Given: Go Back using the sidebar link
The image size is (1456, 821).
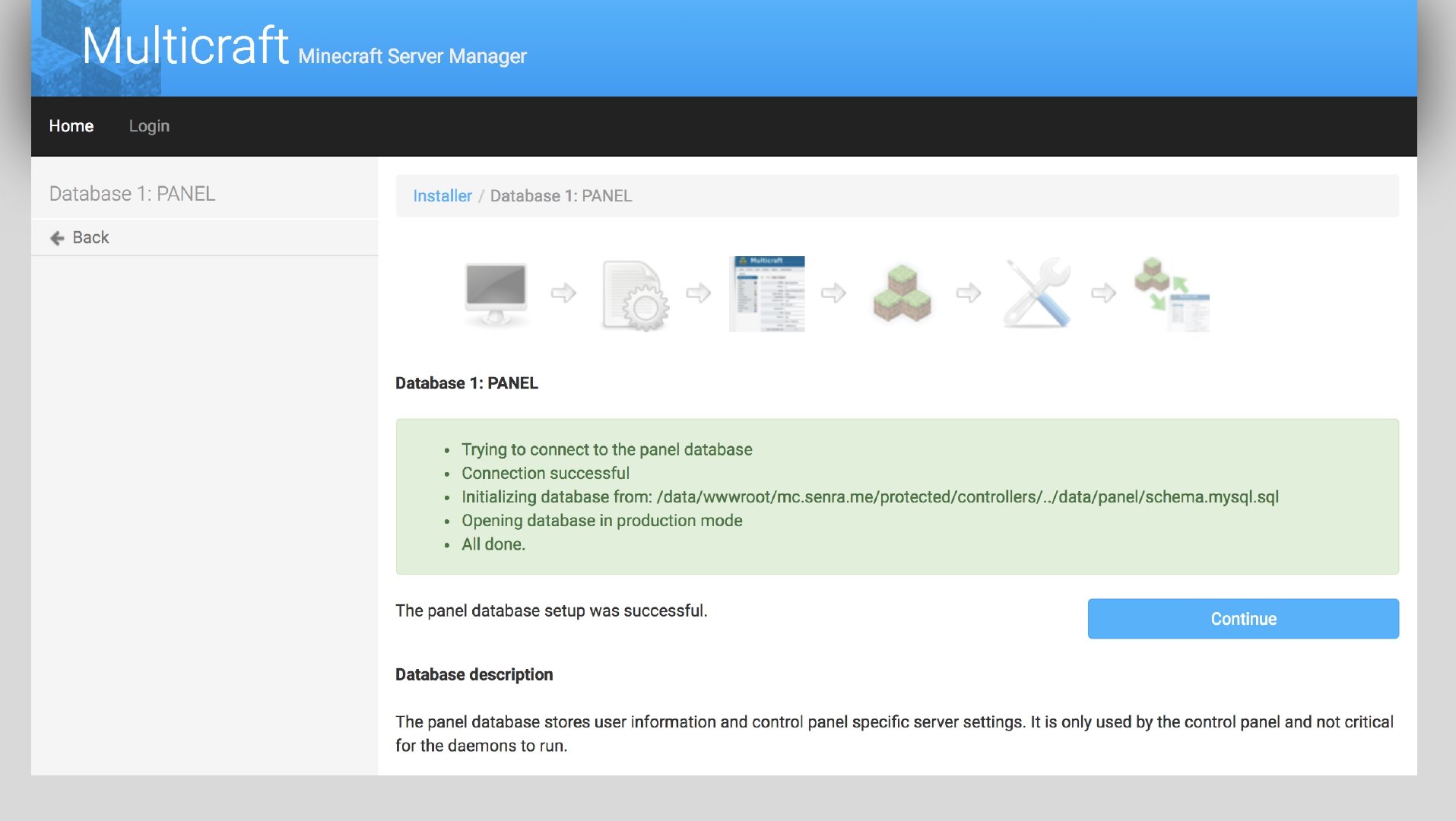Looking at the screenshot, I should 90,238.
